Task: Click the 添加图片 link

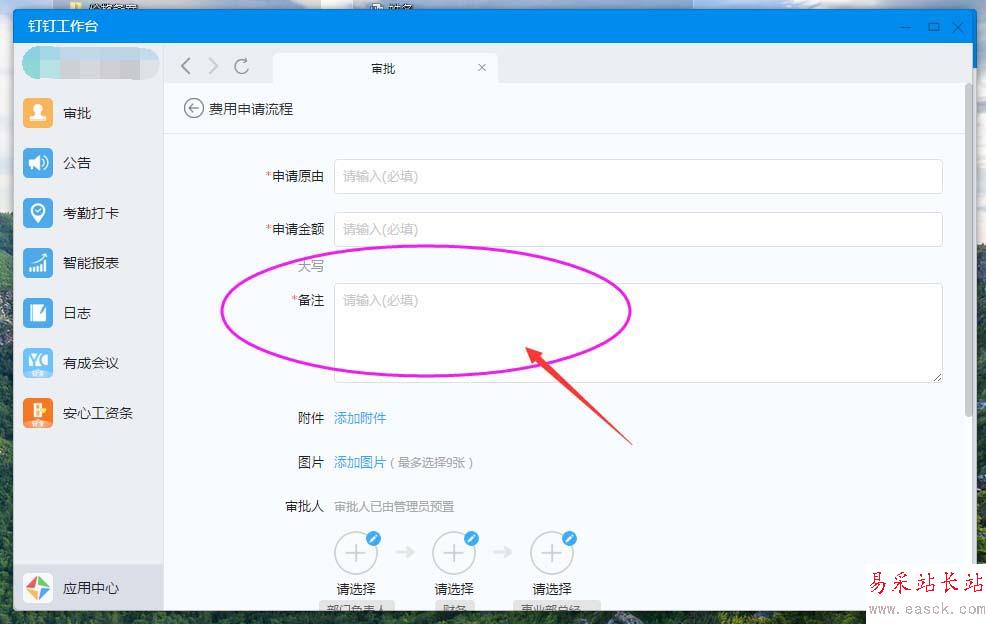Action: (x=359, y=462)
